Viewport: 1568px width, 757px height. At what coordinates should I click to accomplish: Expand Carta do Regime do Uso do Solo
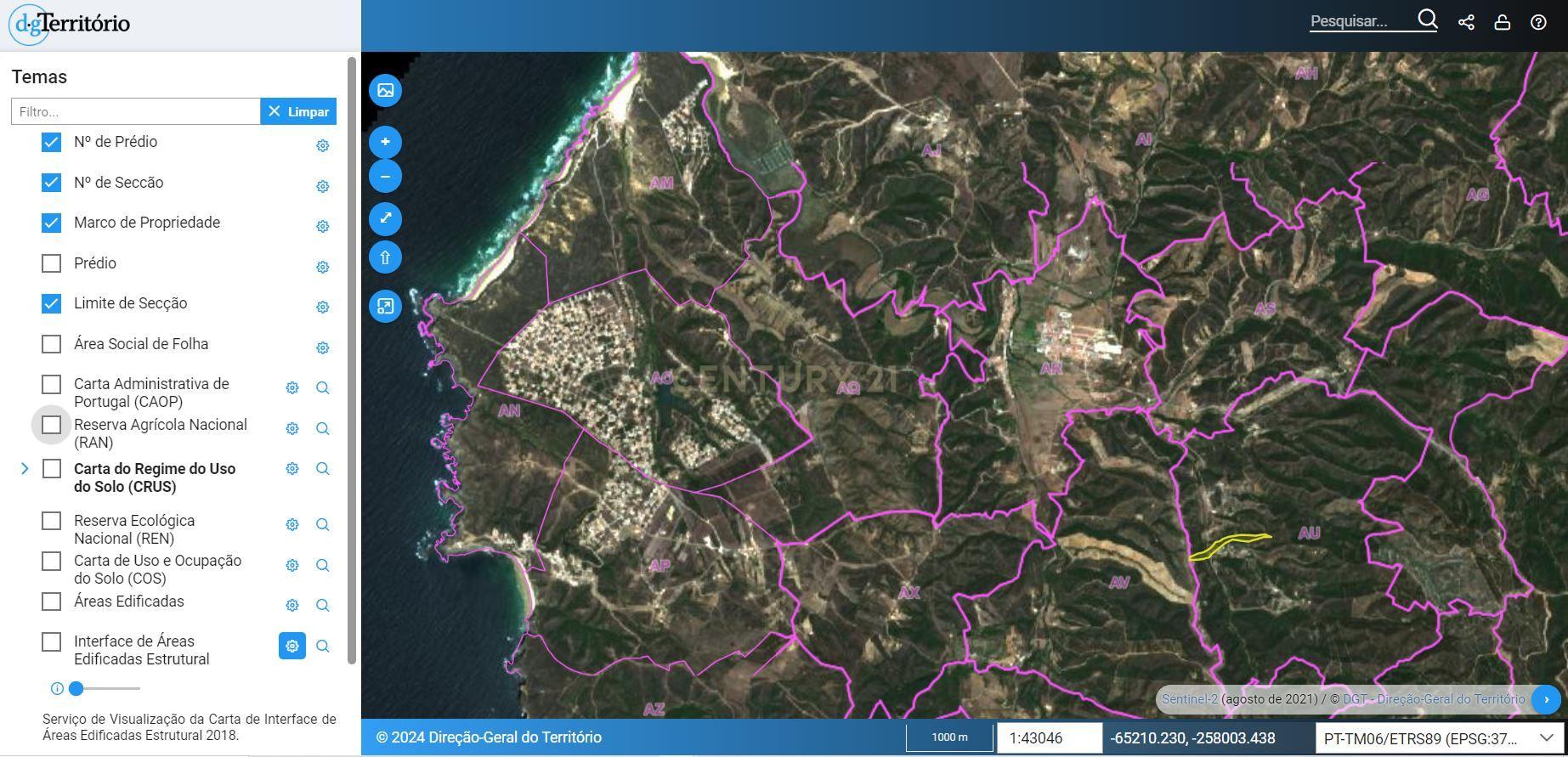(x=25, y=469)
